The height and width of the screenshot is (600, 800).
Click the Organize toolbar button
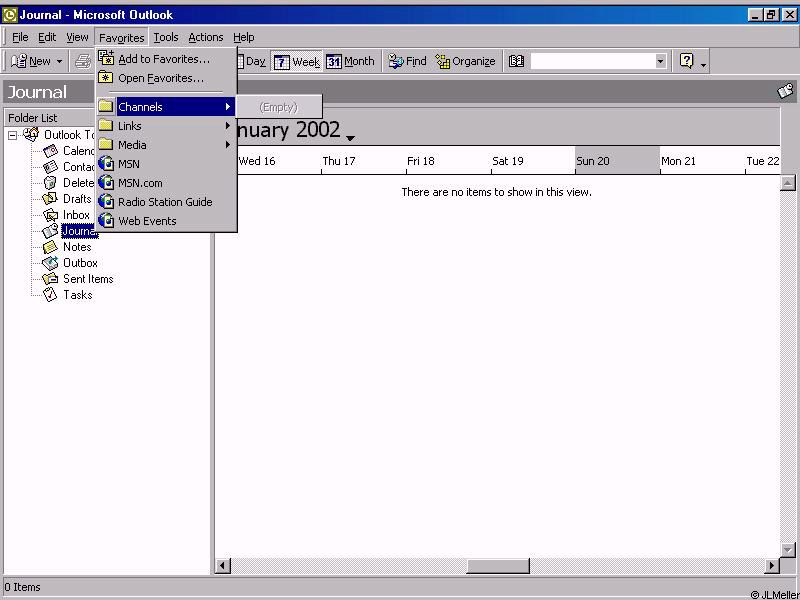pyautogui.click(x=465, y=61)
